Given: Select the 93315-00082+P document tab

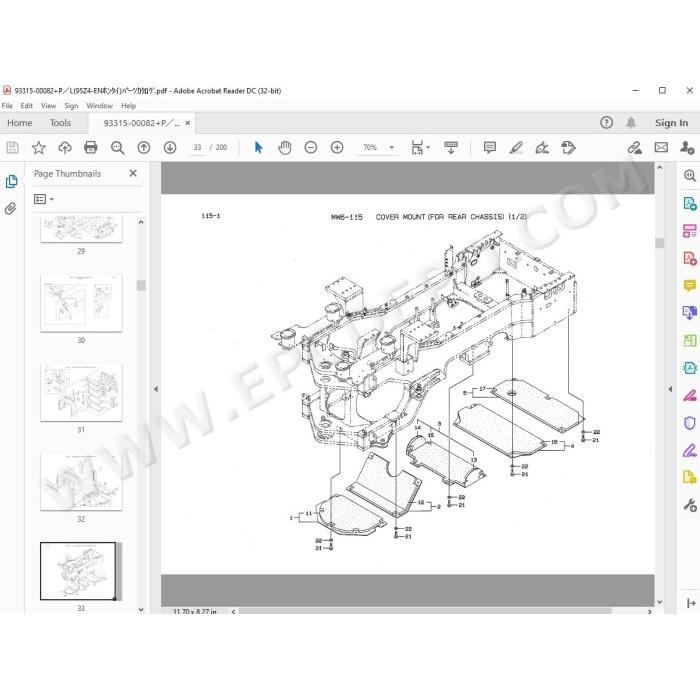Looking at the screenshot, I should pyautogui.click(x=141, y=123).
